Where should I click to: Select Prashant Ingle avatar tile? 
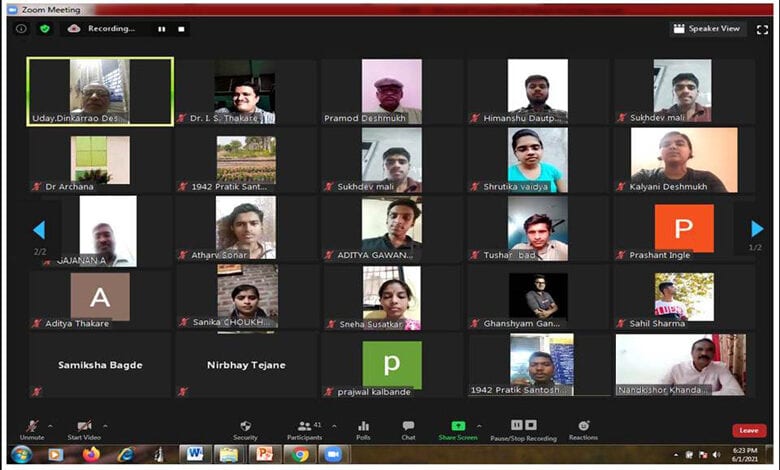click(684, 228)
